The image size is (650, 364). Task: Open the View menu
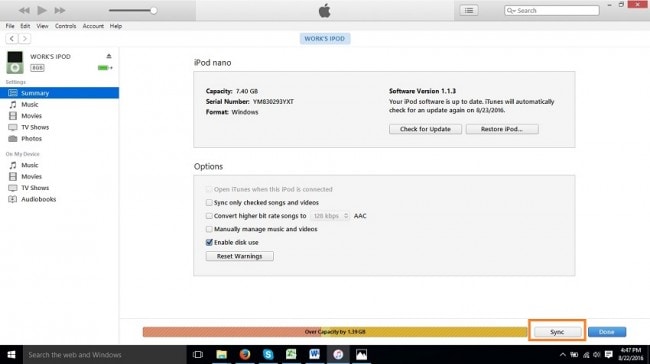[42, 26]
